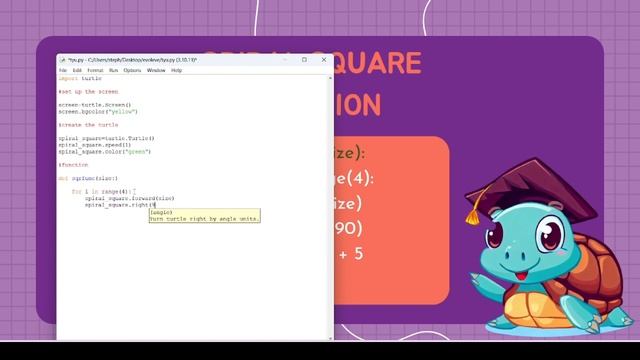Minimize the IDLE editor window
The image size is (640, 360).
click(x=285, y=60)
